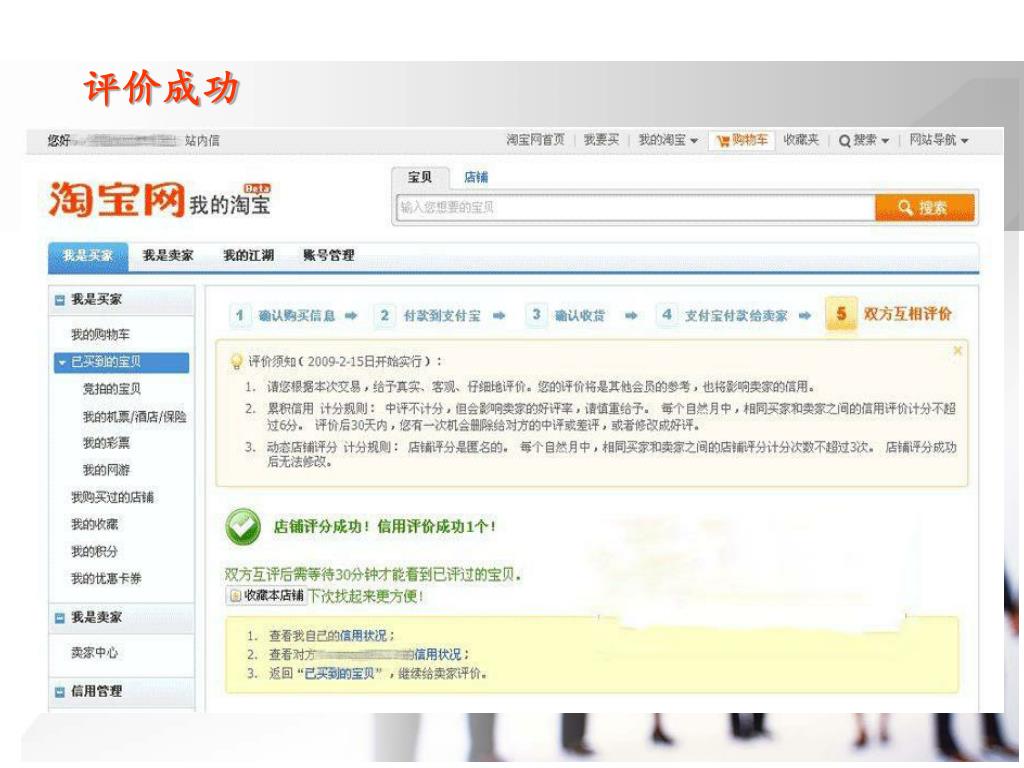Open the 我的淘宝 dropdown in top bar
Screen dimensions: 1024x768
point(668,140)
